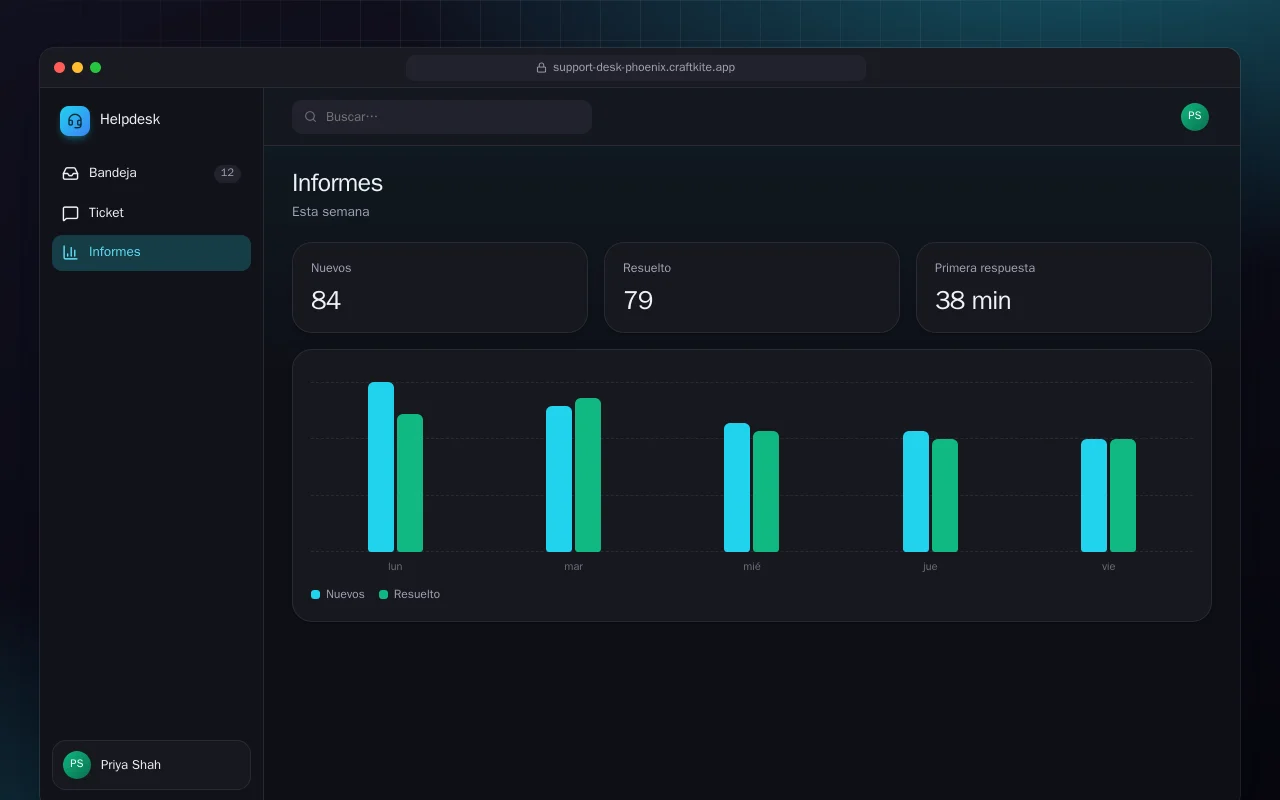Screen dimensions: 1280x800
Task: Open the PS avatar in top bar
Action: (1195, 117)
